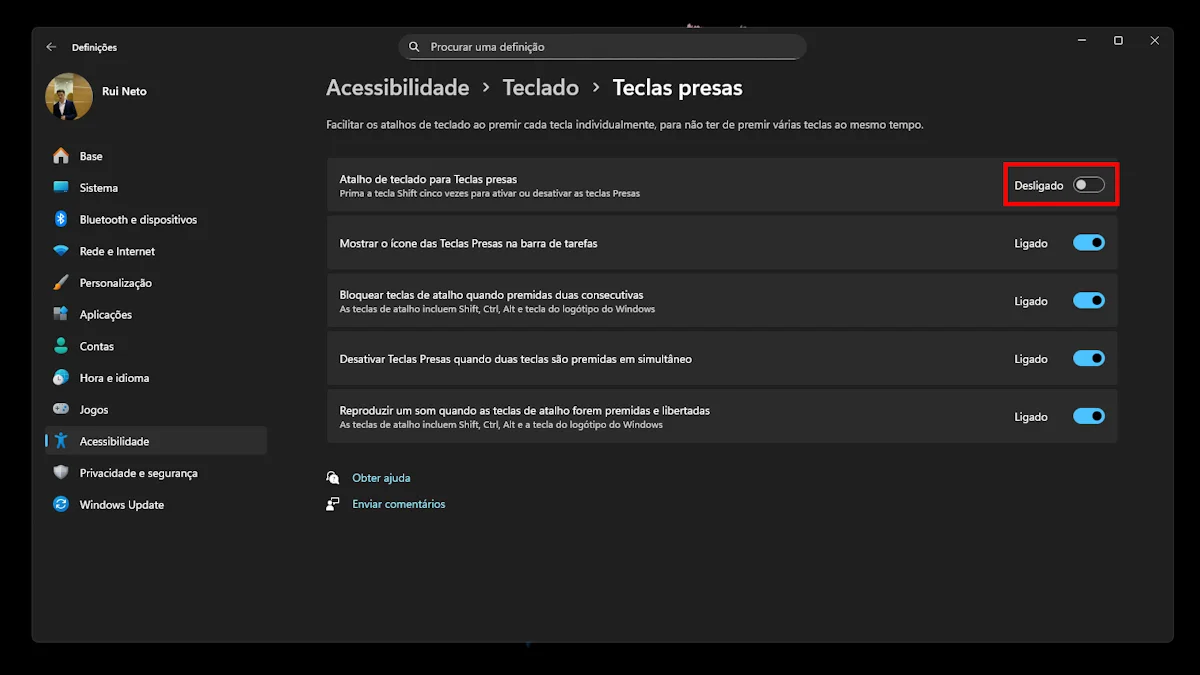This screenshot has width=1200, height=675.
Task: Go to Acessibilidade in the breadcrumb
Action: [x=397, y=88]
